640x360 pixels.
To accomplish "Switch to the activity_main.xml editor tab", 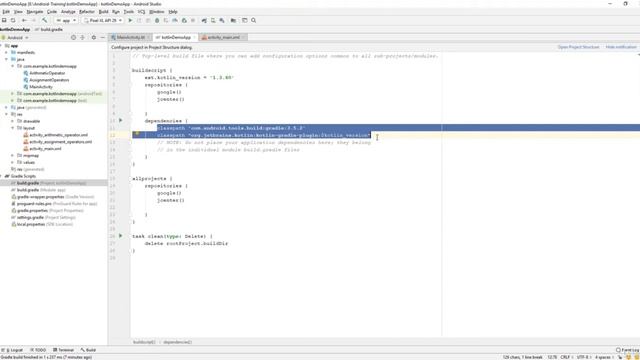I will point(223,38).
